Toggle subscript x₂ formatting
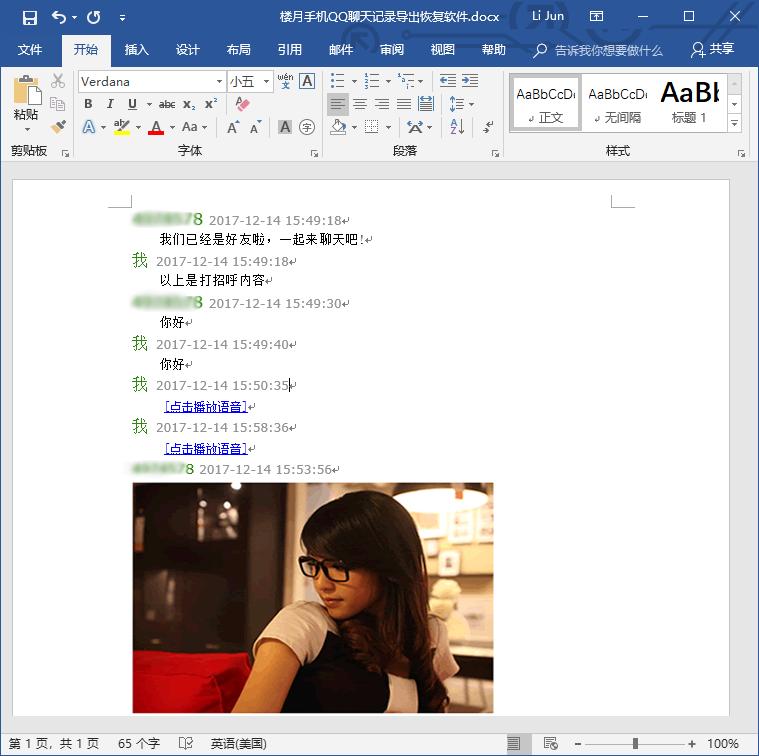Image resolution: width=759 pixels, height=756 pixels. coord(189,104)
